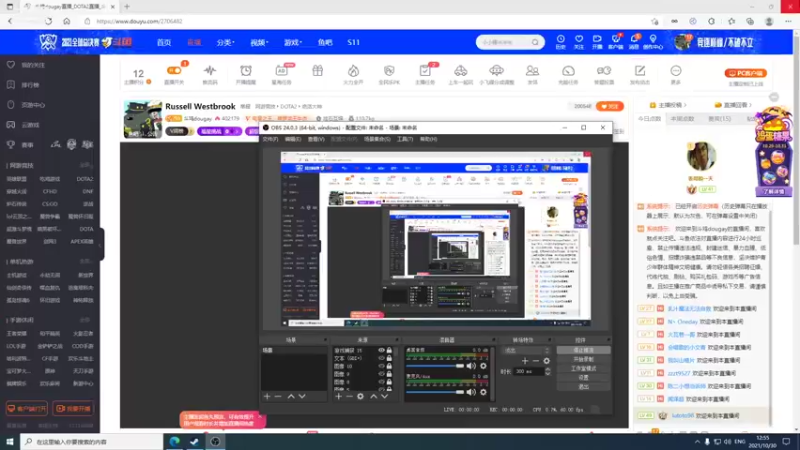
Task: Open the waveform sound icon in toolbar
Action: click(210, 71)
